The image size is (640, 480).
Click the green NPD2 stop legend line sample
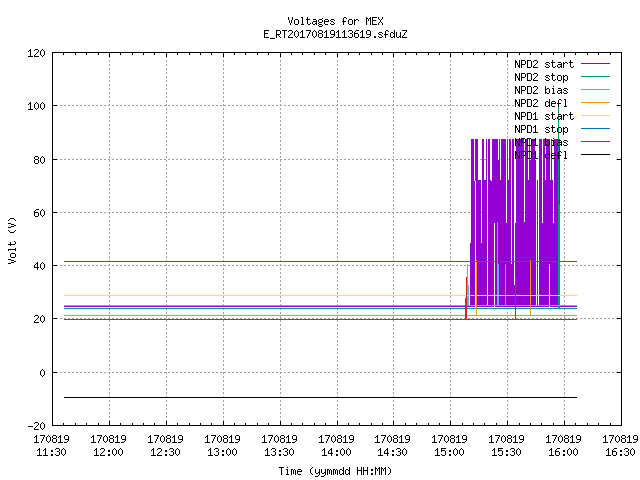(x=595, y=76)
